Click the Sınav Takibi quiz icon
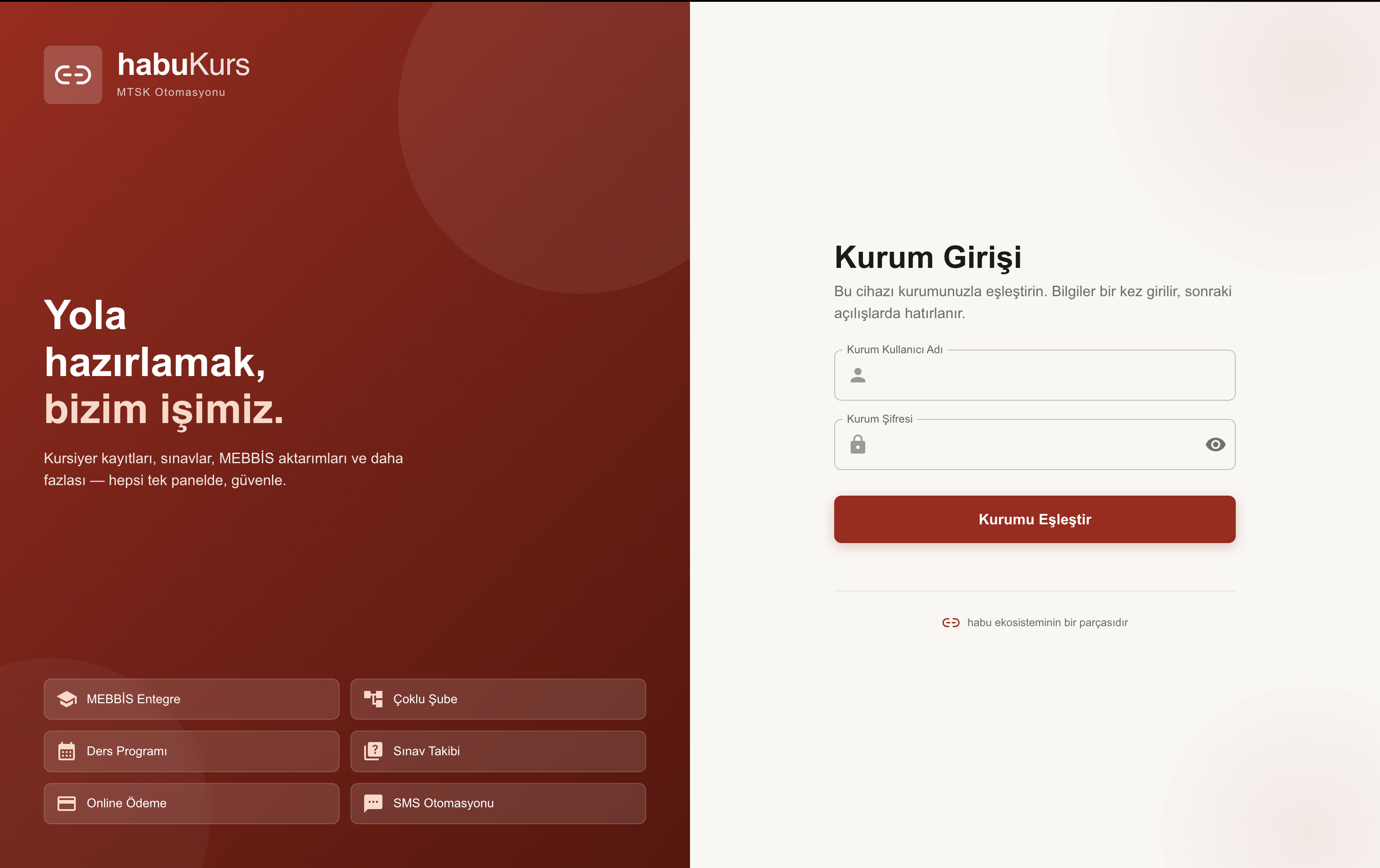Viewport: 1380px width, 868px height. [x=373, y=751]
